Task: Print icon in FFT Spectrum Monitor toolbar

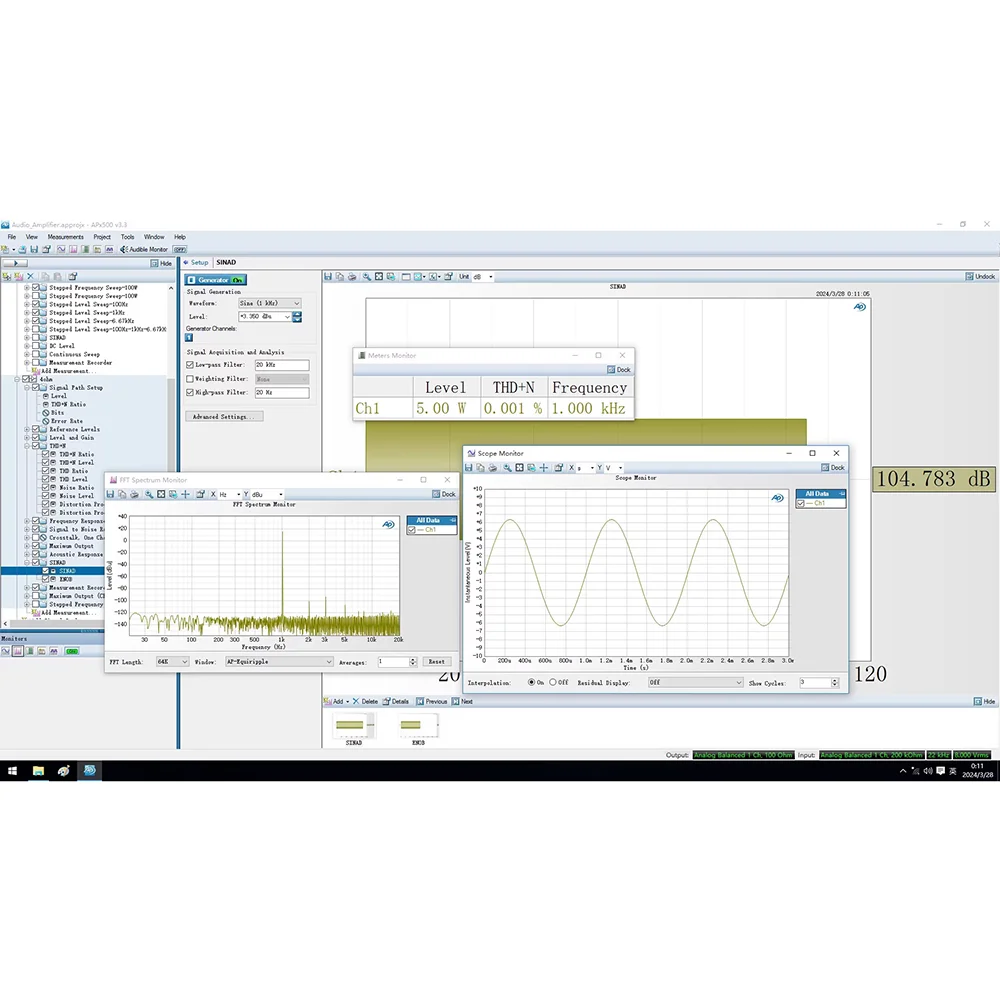Action: pyautogui.click(x=135, y=494)
